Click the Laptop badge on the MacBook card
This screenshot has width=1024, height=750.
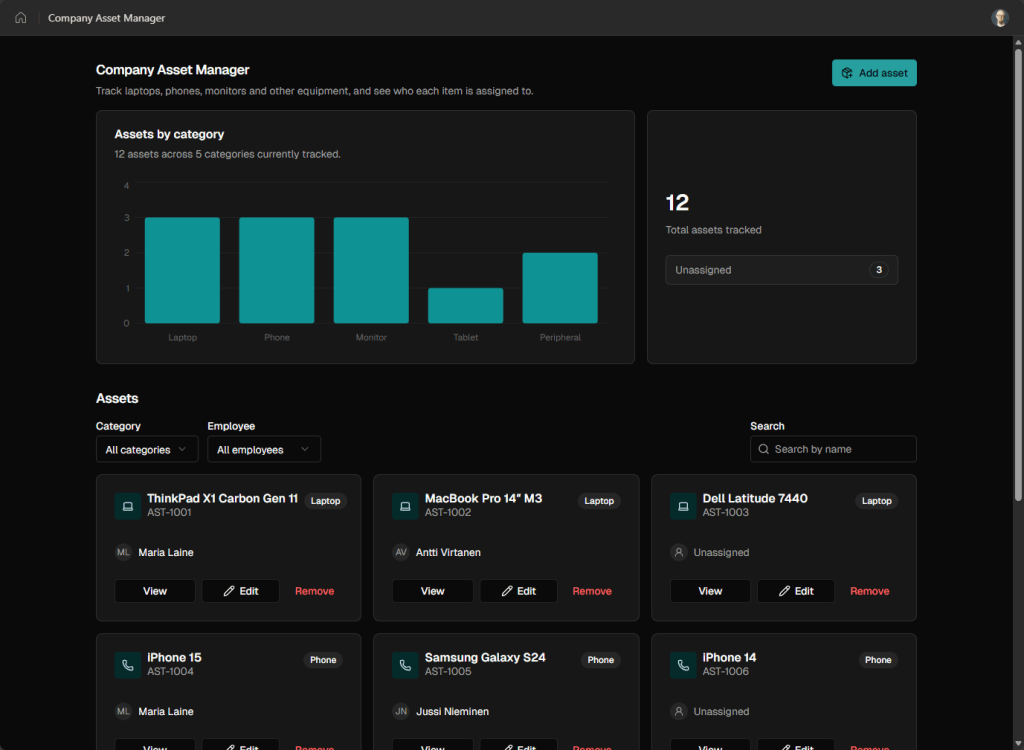599,500
